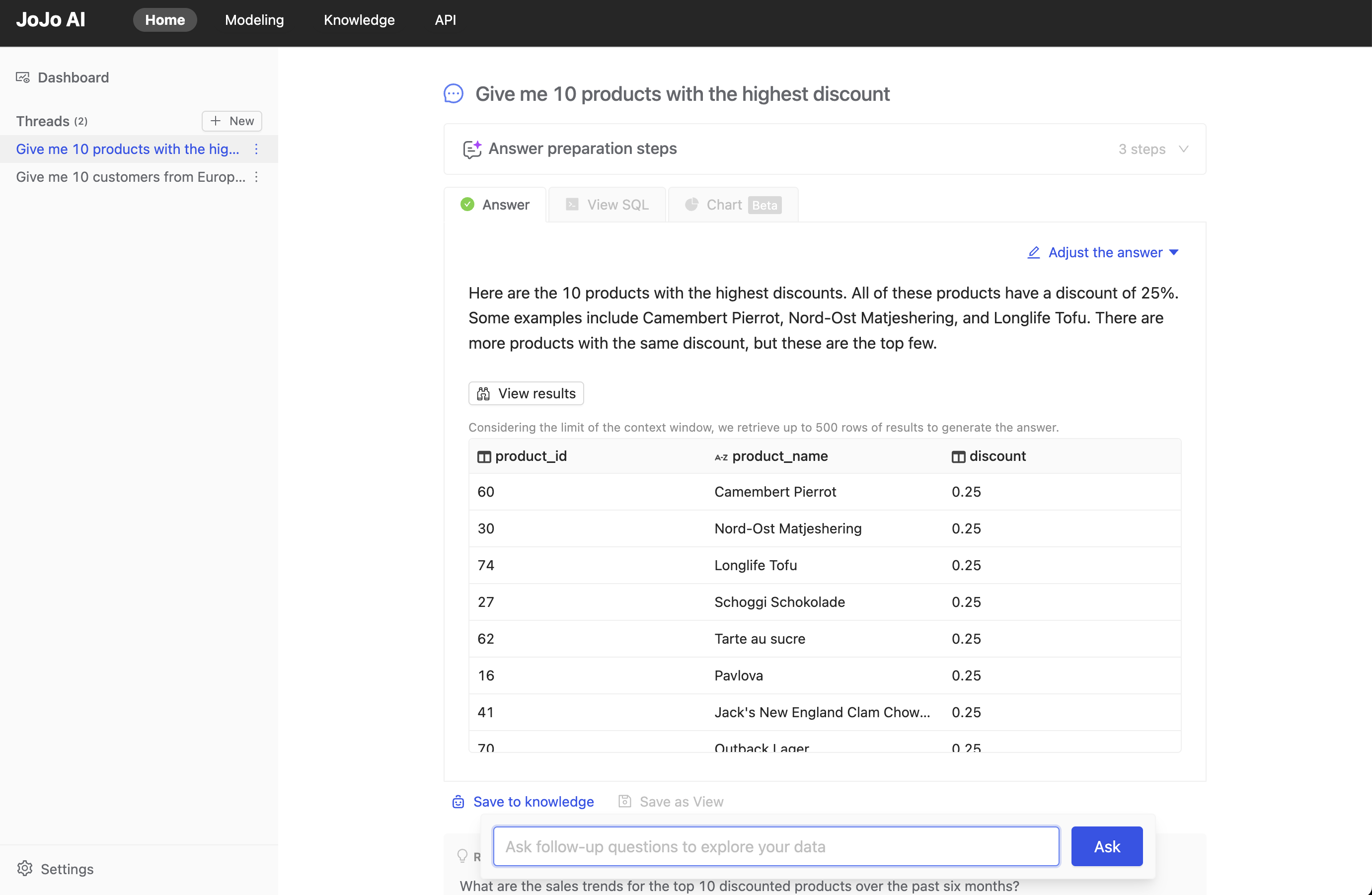Click the Answer preparation steps sparkle icon
Image resolution: width=1372 pixels, height=895 pixels.
(x=472, y=149)
